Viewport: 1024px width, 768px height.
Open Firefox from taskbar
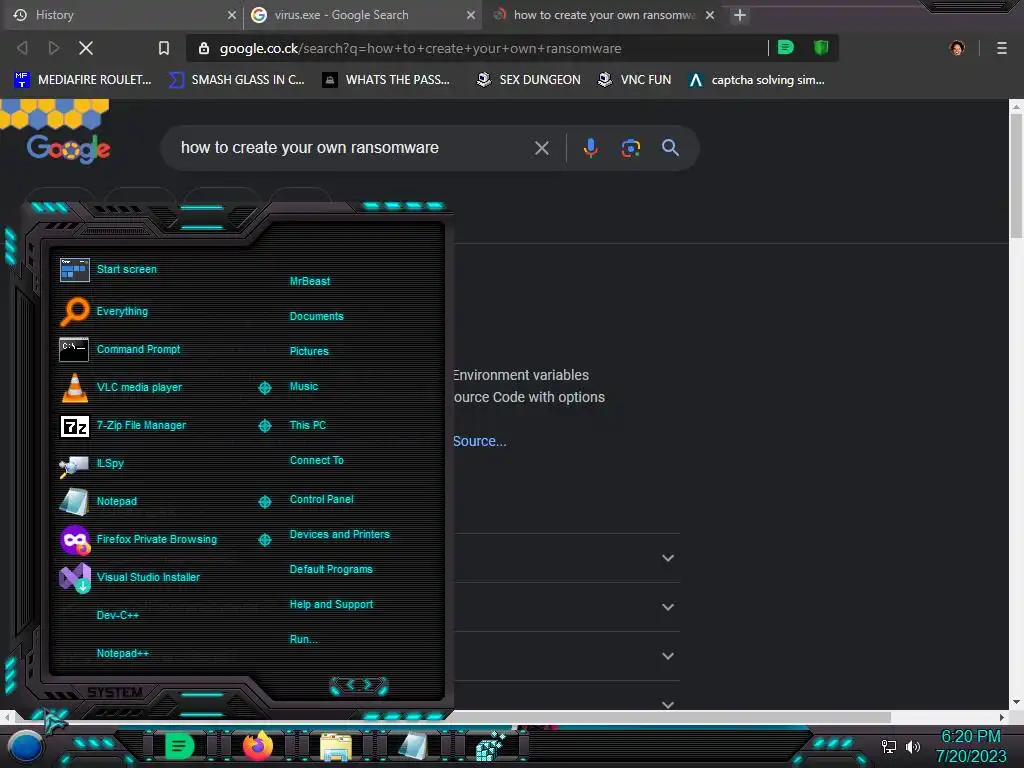(258, 746)
